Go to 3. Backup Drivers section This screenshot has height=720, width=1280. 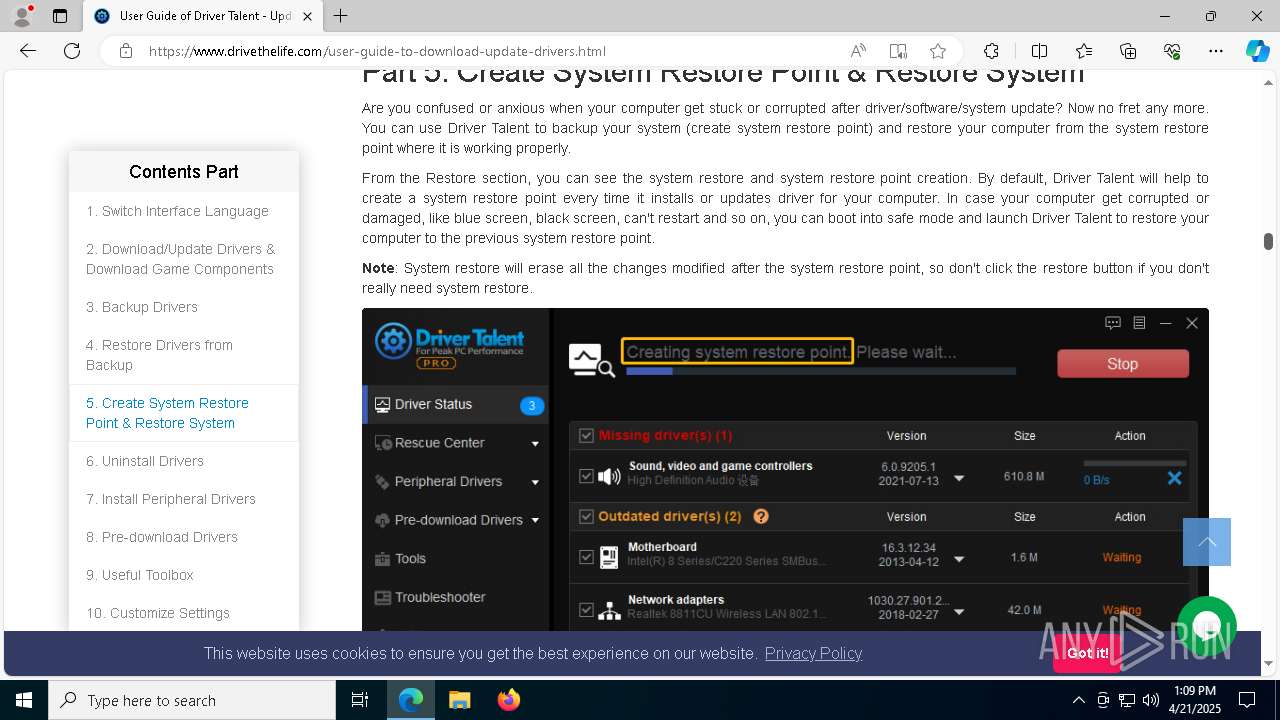pos(142,307)
